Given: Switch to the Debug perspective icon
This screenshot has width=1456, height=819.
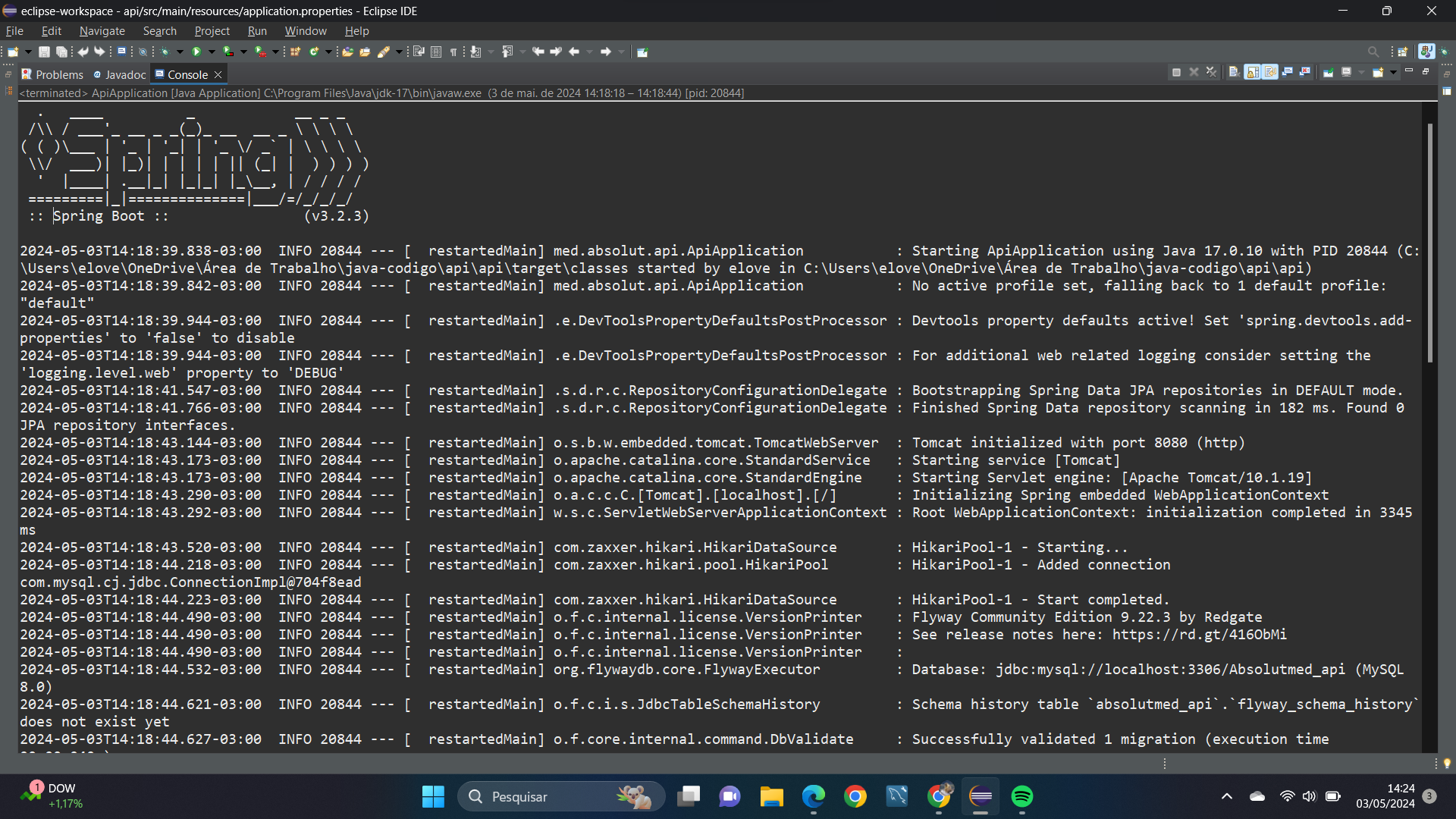Looking at the screenshot, I should (1445, 52).
